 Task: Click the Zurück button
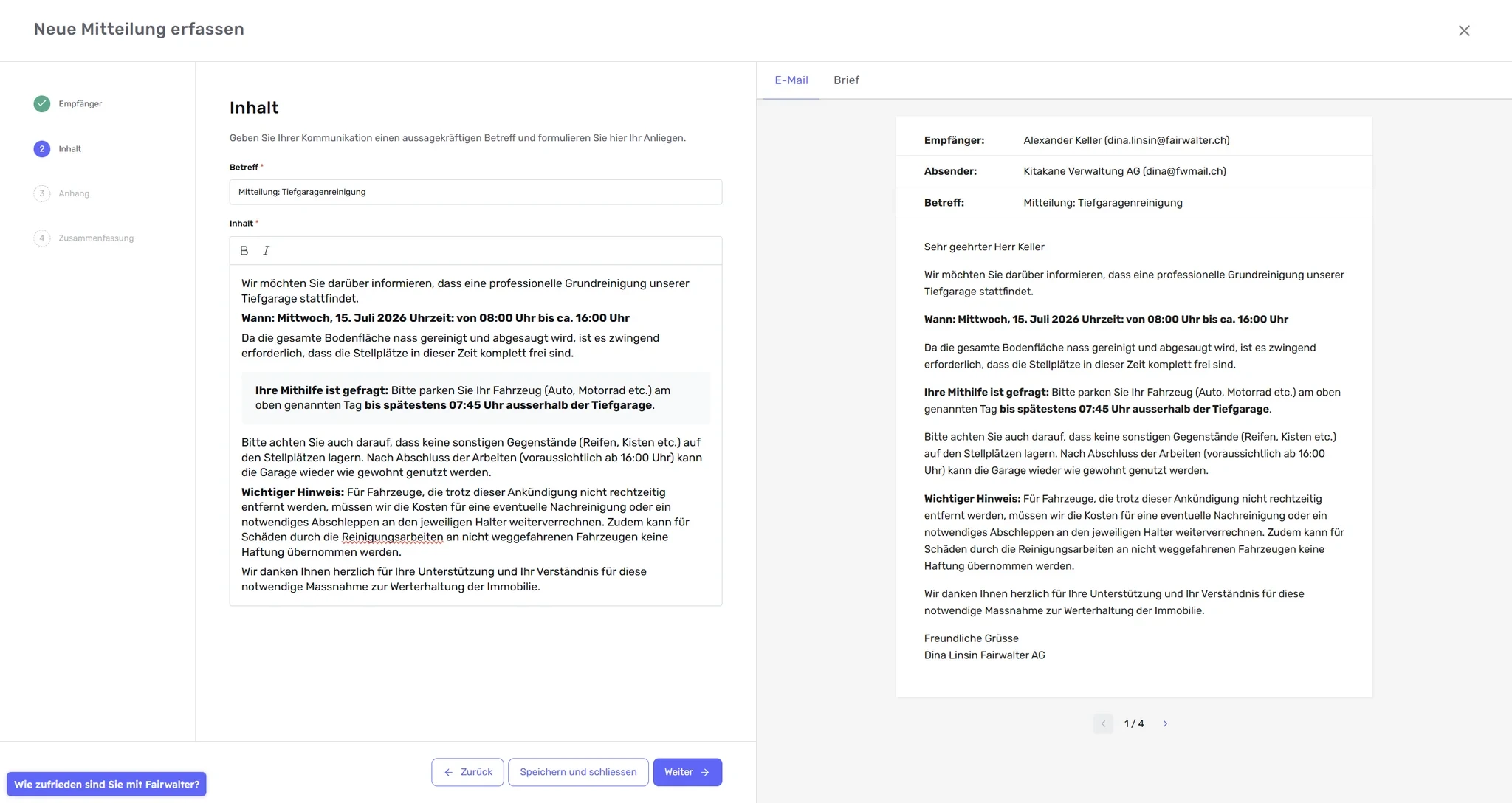tap(467, 772)
